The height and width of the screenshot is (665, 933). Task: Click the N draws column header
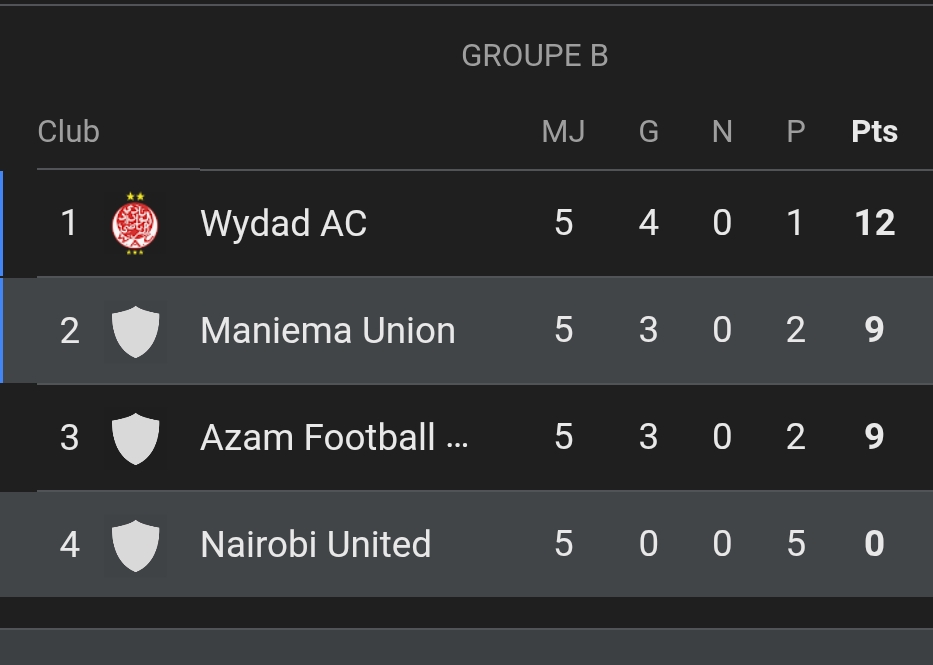coord(722,132)
